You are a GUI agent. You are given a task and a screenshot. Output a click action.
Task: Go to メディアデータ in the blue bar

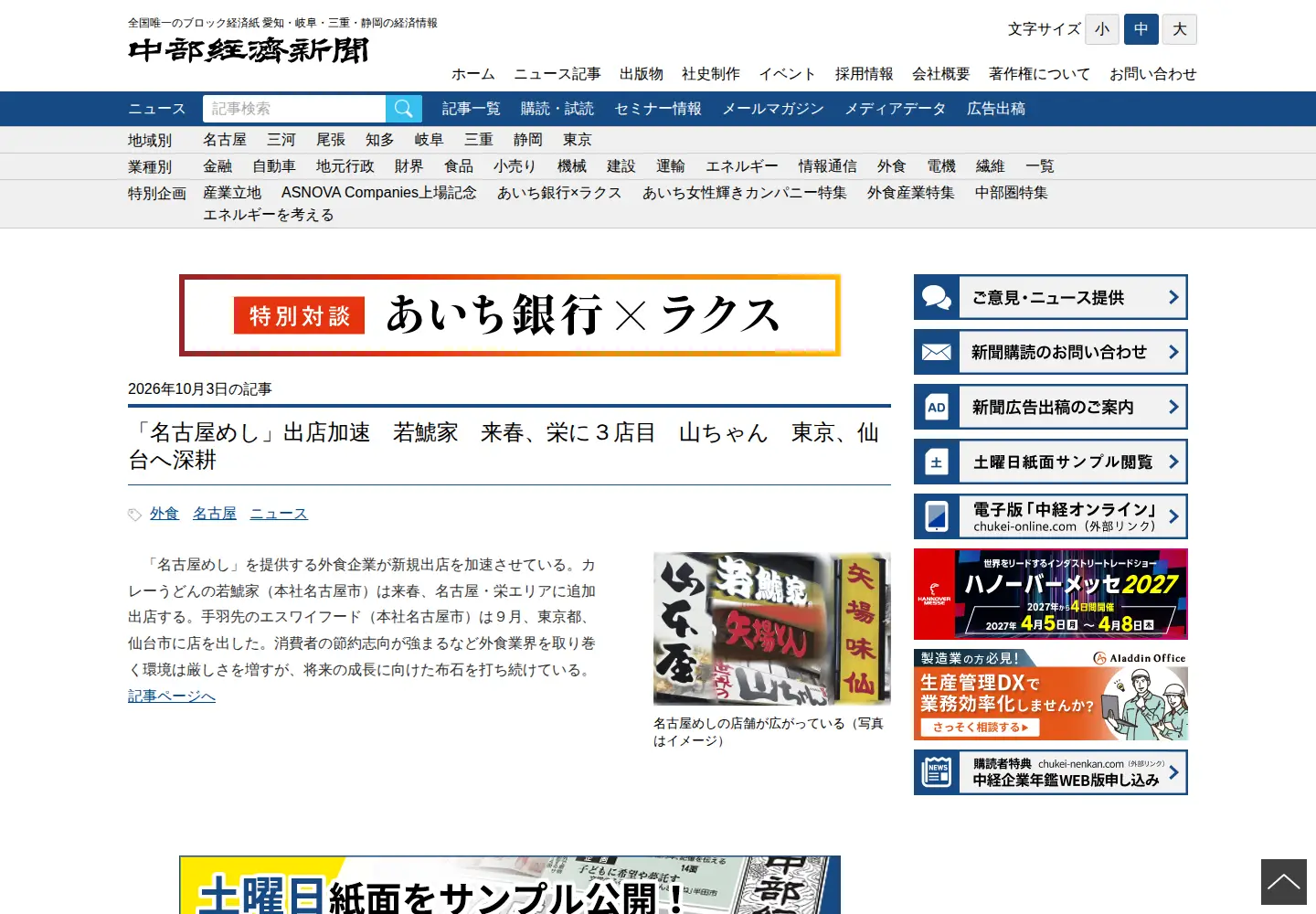(896, 109)
